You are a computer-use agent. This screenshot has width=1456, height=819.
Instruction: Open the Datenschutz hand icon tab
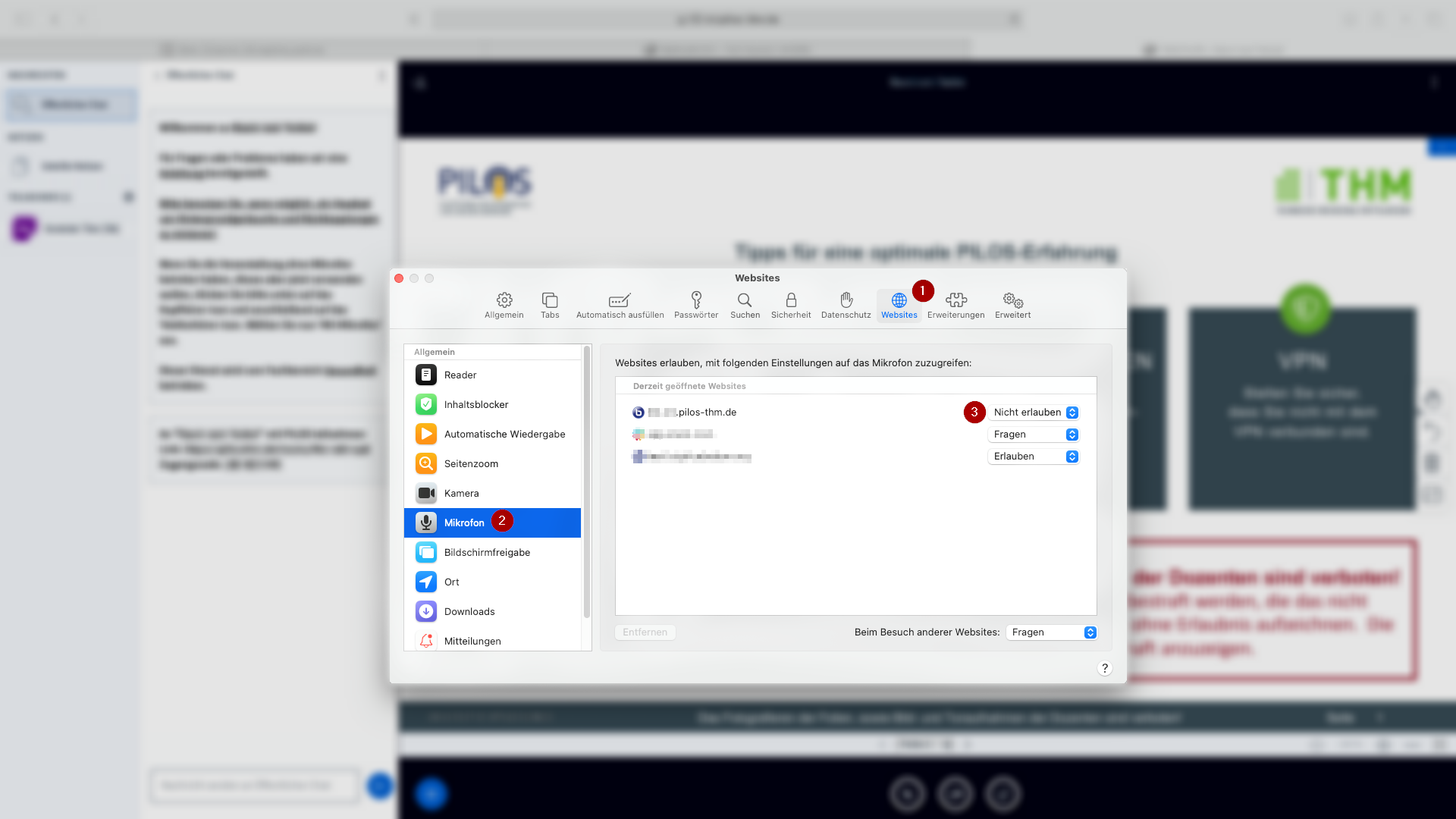[846, 306]
